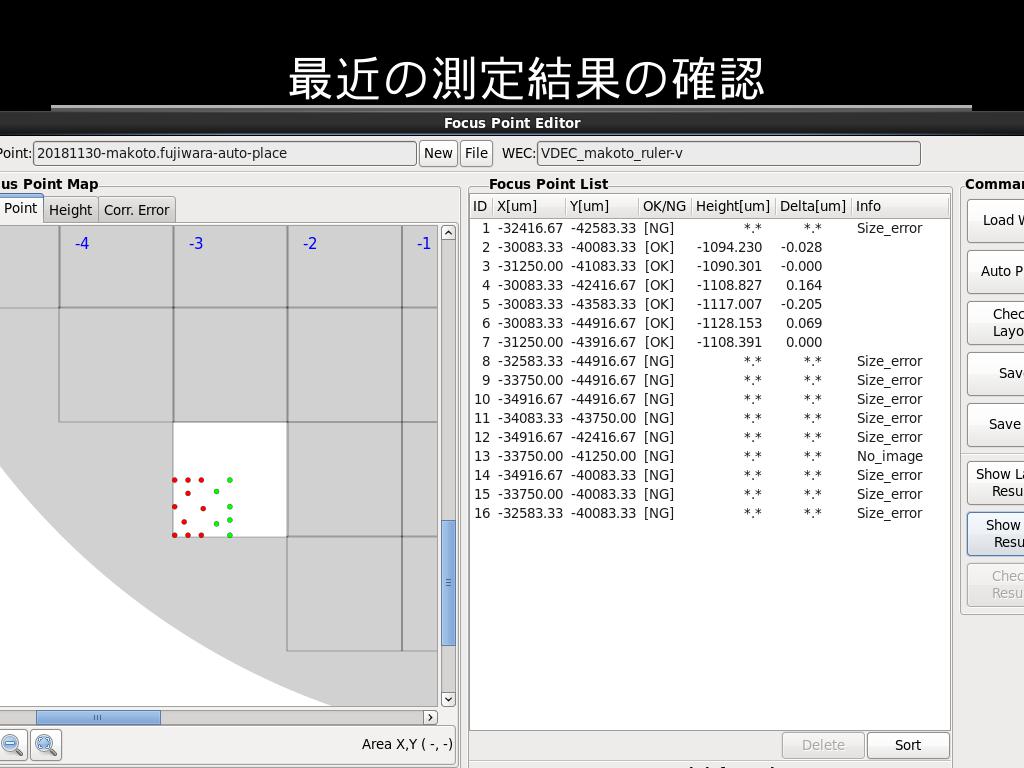Viewport: 1024px width, 768px height.
Task: Click the Show Last Result button
Action: pyautogui.click(x=997, y=483)
